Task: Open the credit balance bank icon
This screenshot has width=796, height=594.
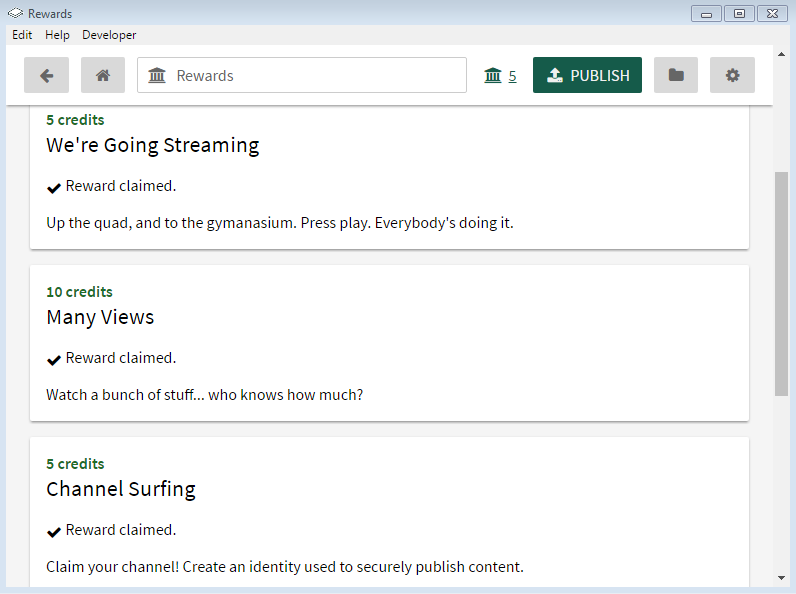Action: [x=493, y=75]
